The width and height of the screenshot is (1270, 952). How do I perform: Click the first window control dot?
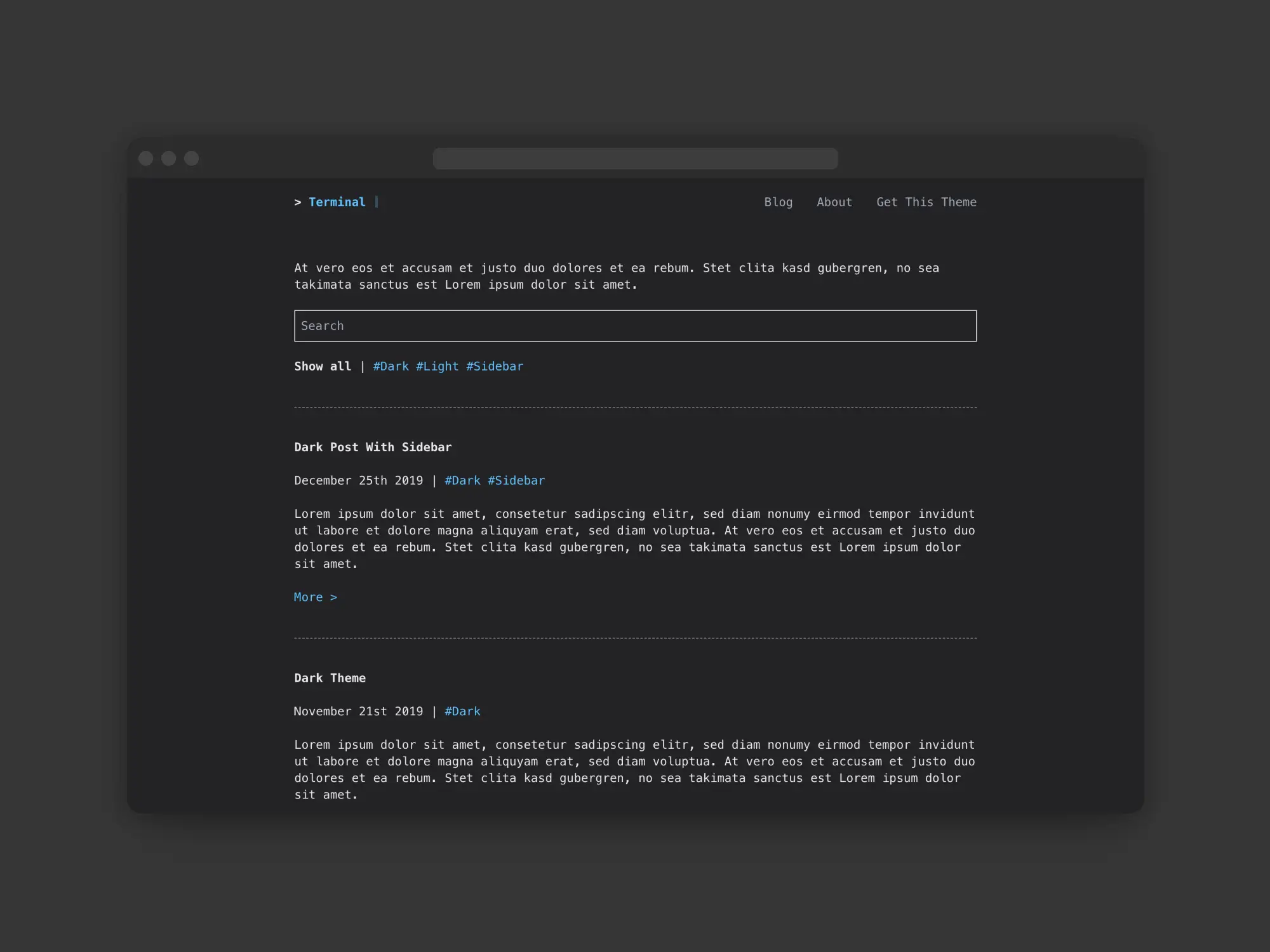pos(145,158)
